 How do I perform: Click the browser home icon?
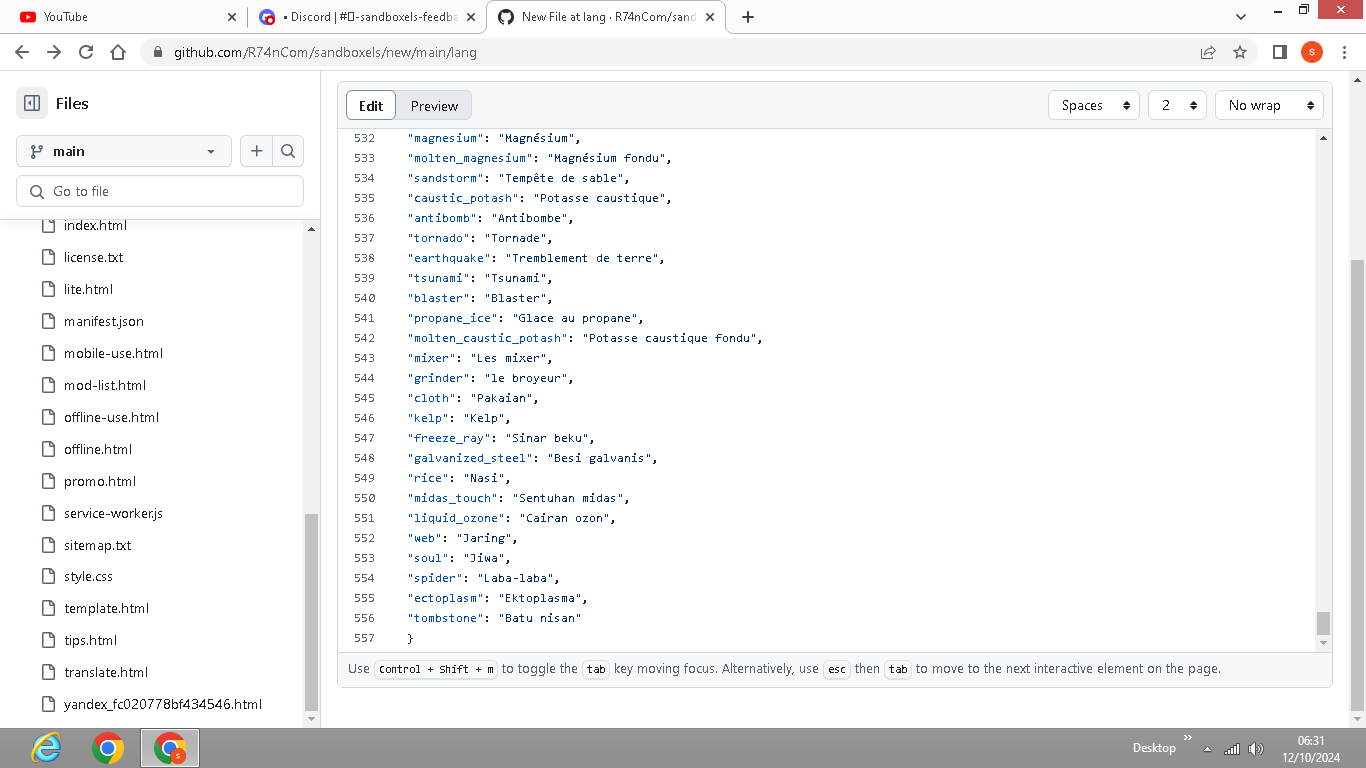click(115, 52)
